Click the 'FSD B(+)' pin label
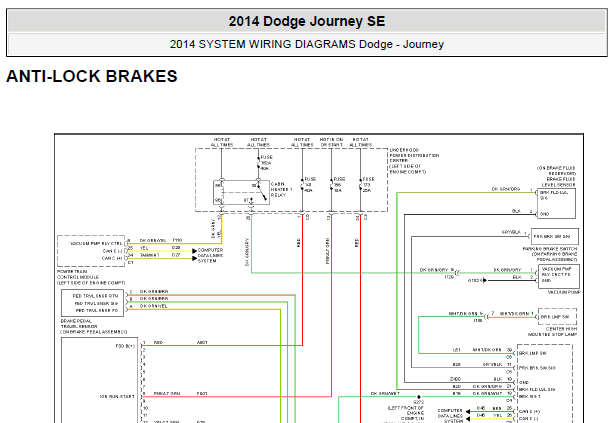610x423 pixels. 125,346
